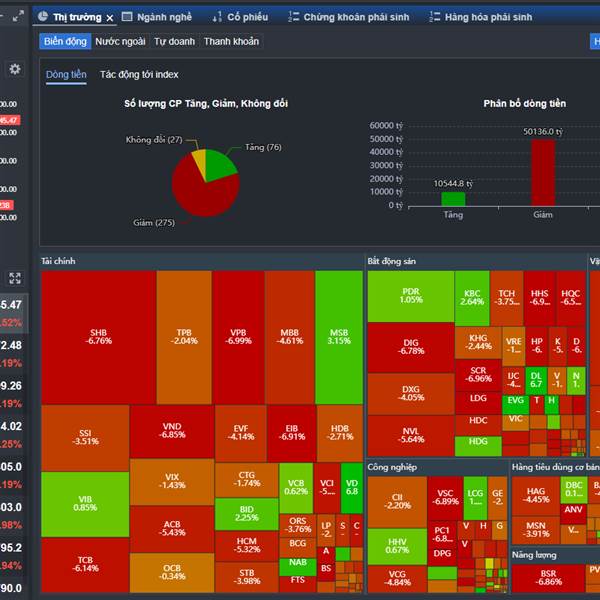Select the VIX -1.43% tile
Image resolution: width=600 pixels, height=600 pixels.
click(x=172, y=482)
